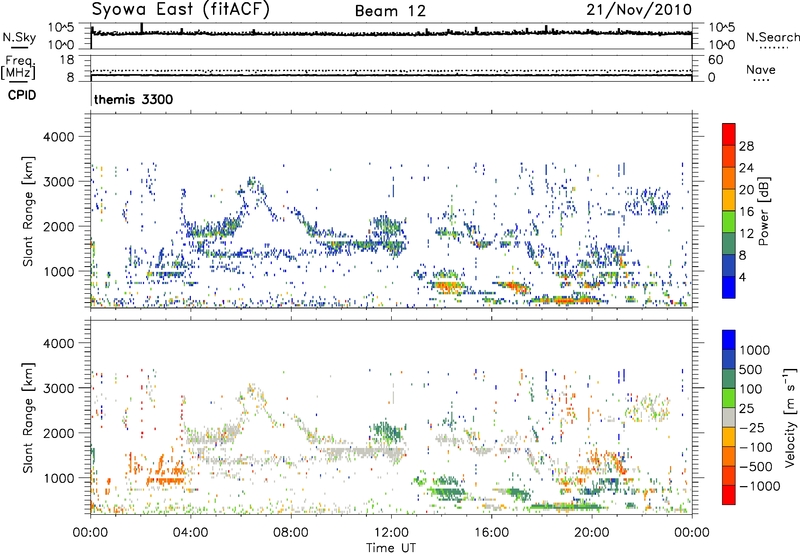Select the '1000' tick in the velocity panel

pyautogui.click(x=58, y=478)
